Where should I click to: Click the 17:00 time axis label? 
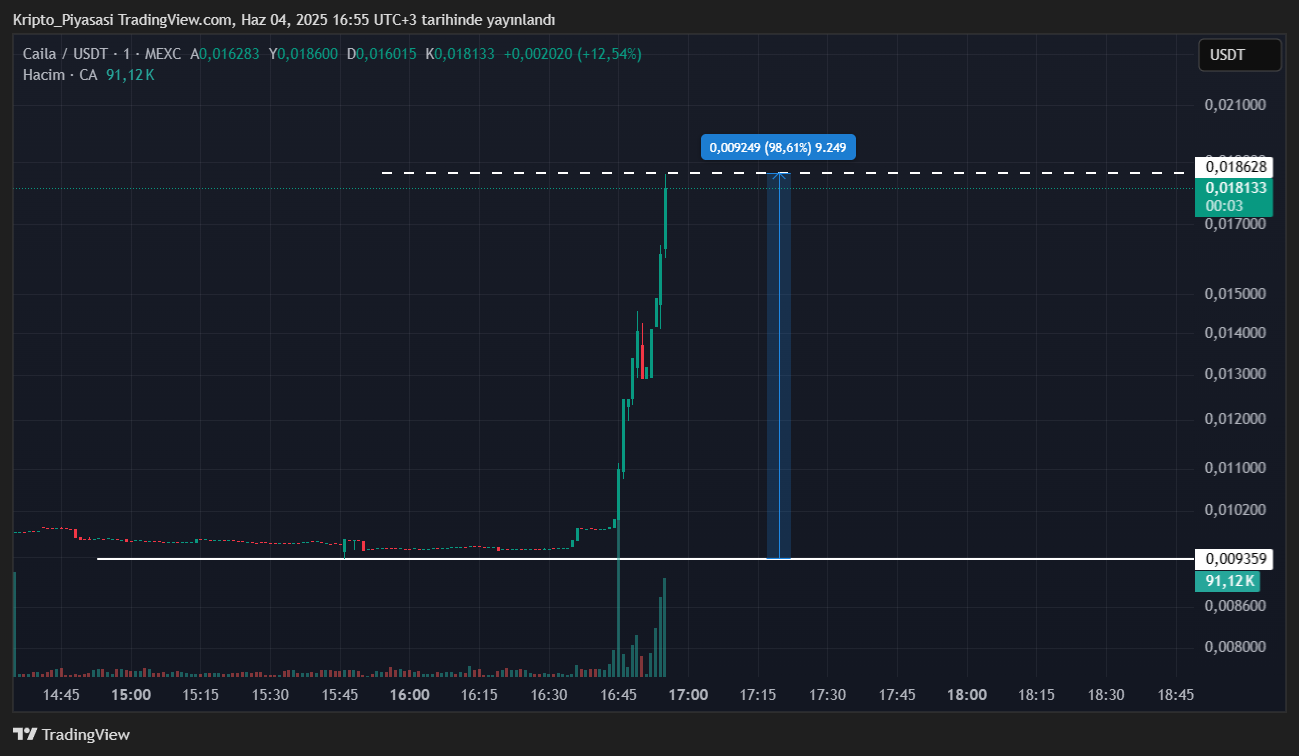coord(688,695)
